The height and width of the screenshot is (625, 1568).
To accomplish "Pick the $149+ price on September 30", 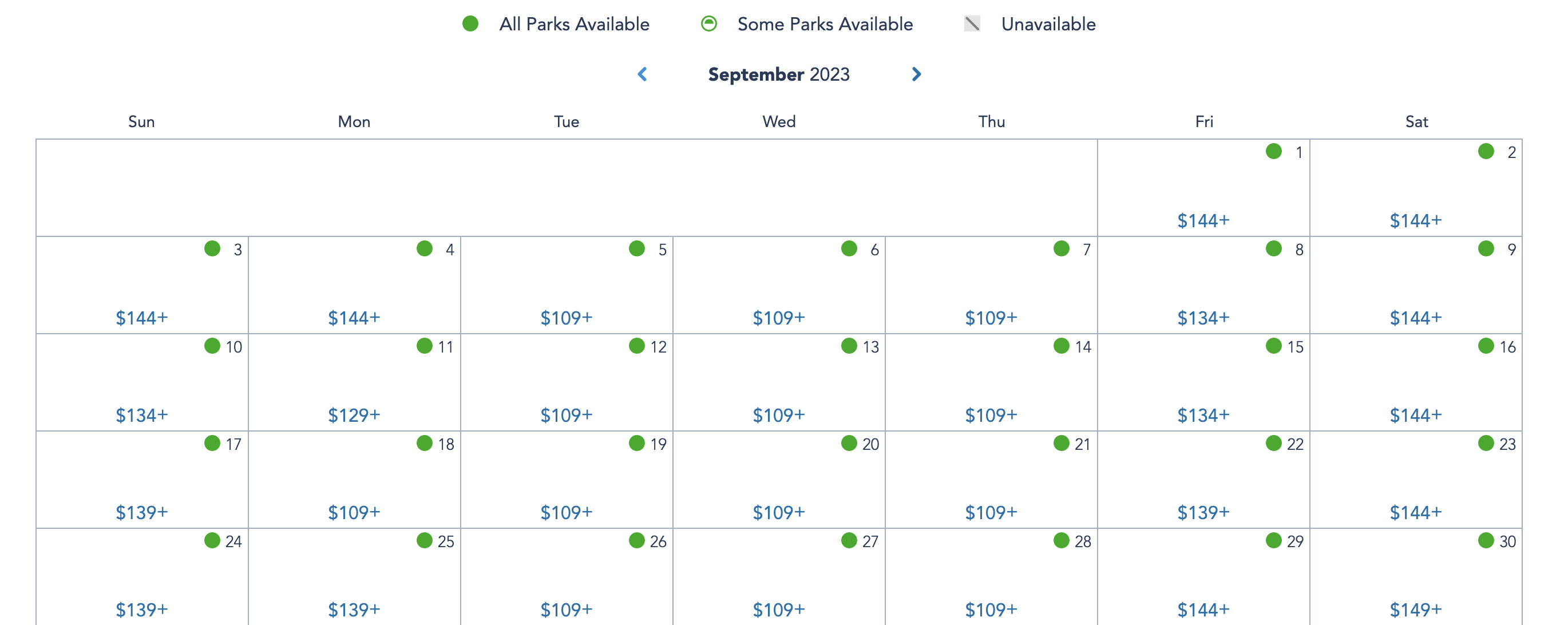I will coord(1415,609).
